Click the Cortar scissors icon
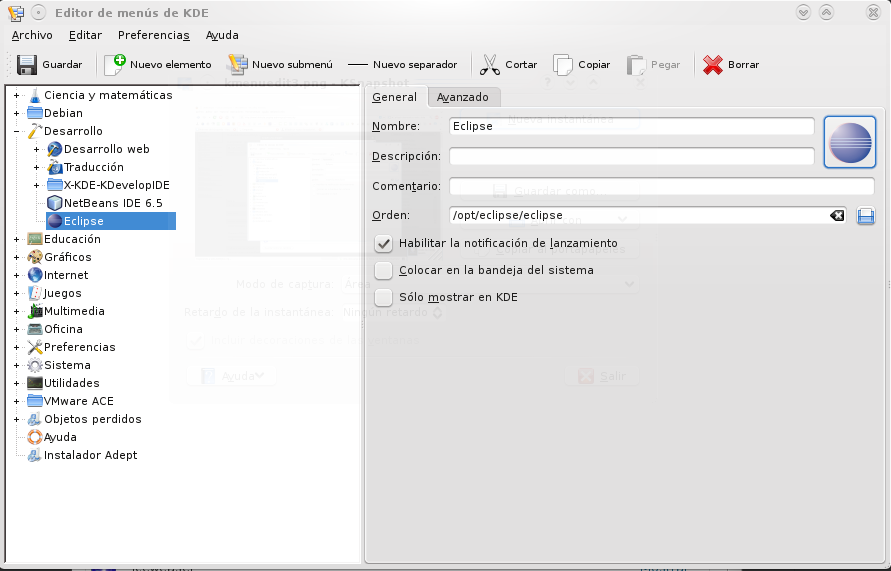This screenshot has height=571, width=891. coord(490,65)
